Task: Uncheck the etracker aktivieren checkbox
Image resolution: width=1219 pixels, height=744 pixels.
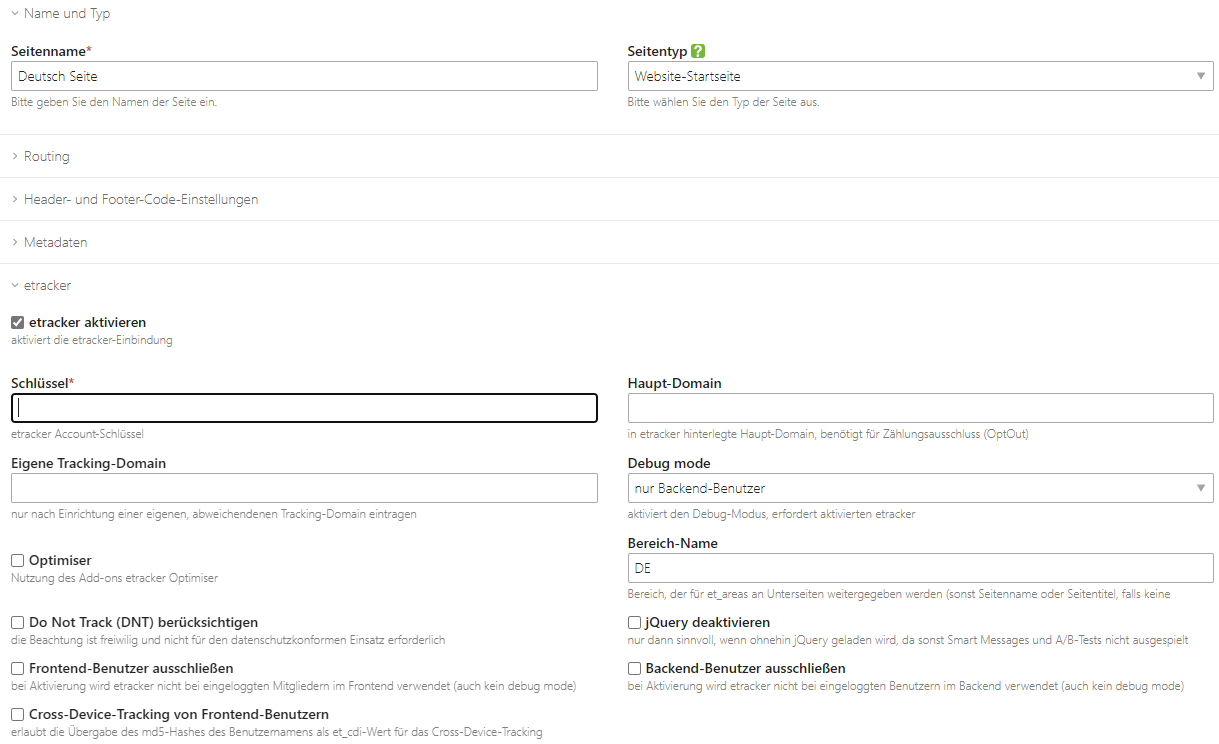Action: (18, 323)
